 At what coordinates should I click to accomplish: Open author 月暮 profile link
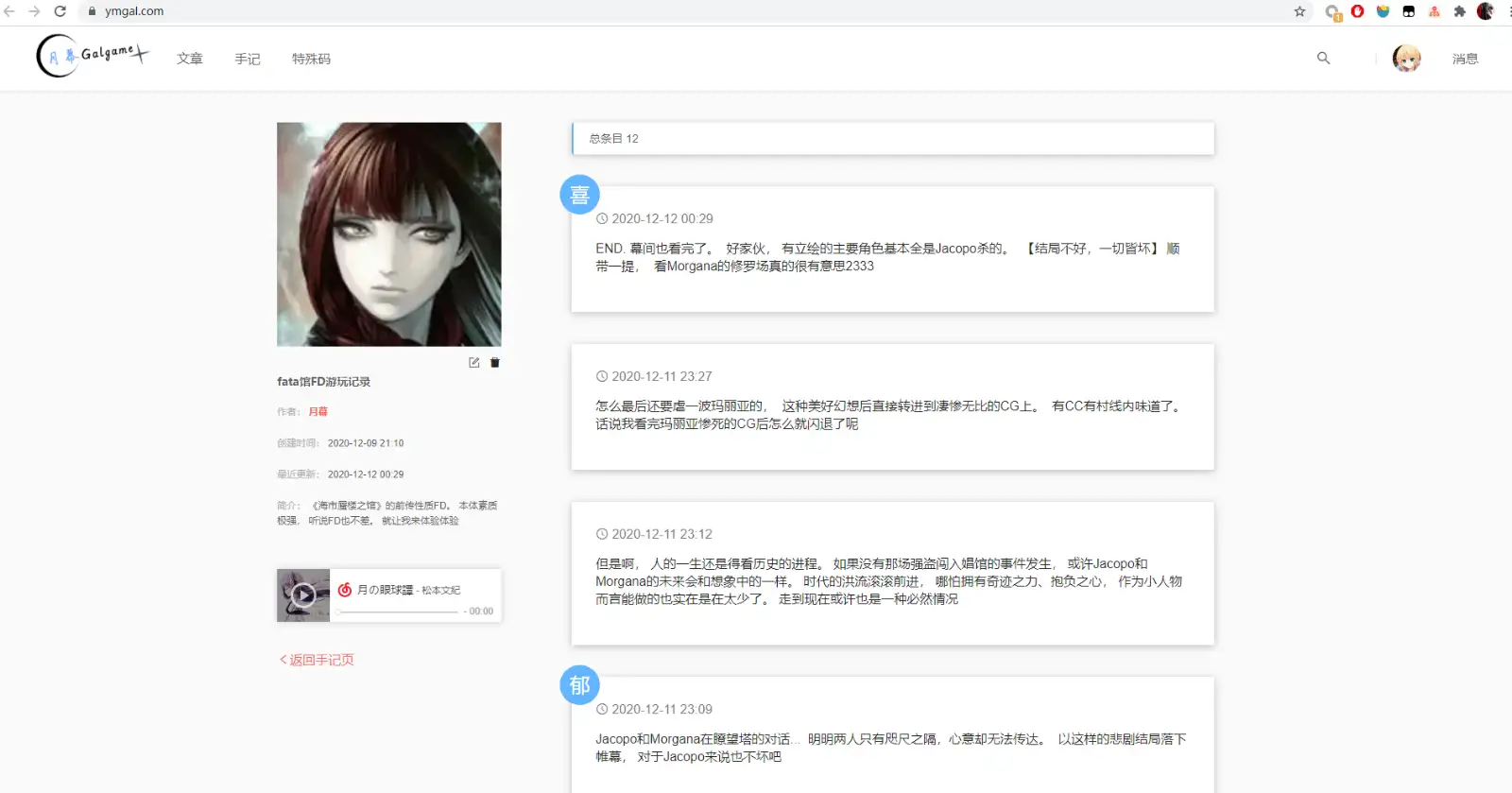[318, 412]
